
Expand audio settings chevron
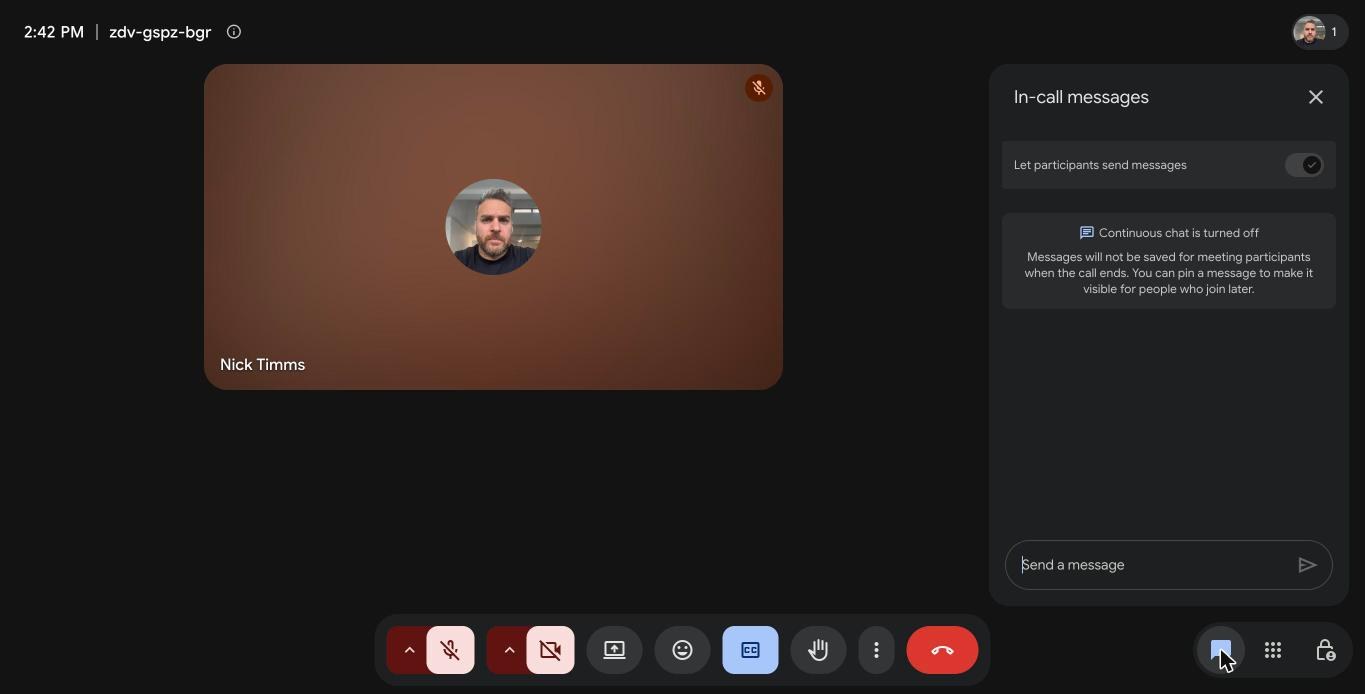tap(408, 650)
